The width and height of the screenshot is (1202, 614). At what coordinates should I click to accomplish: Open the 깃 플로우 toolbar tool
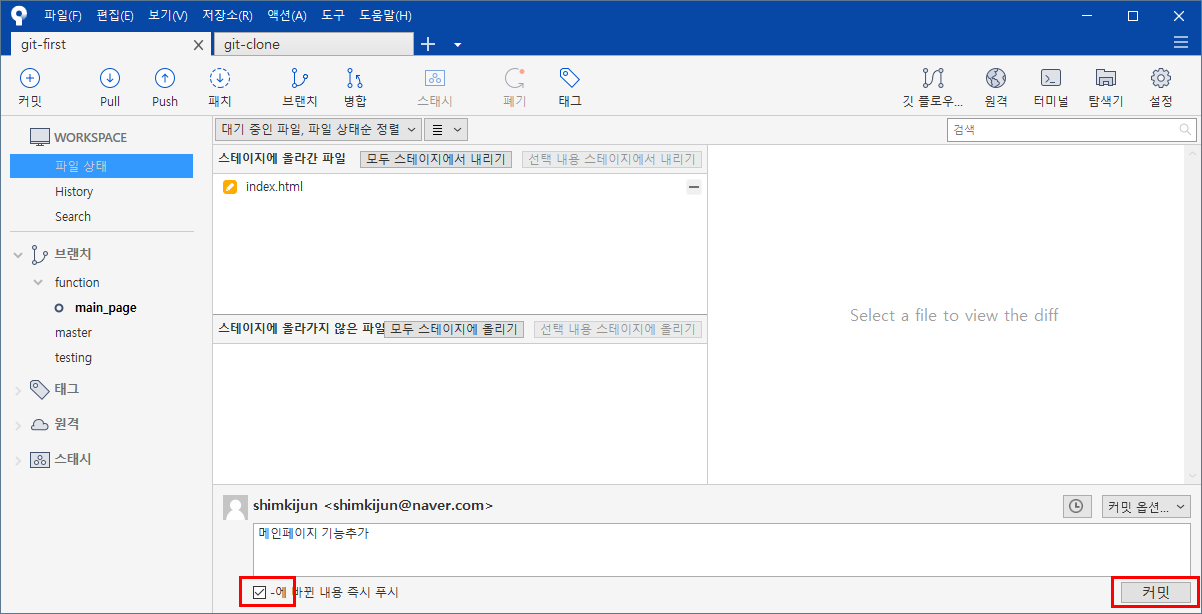(933, 79)
